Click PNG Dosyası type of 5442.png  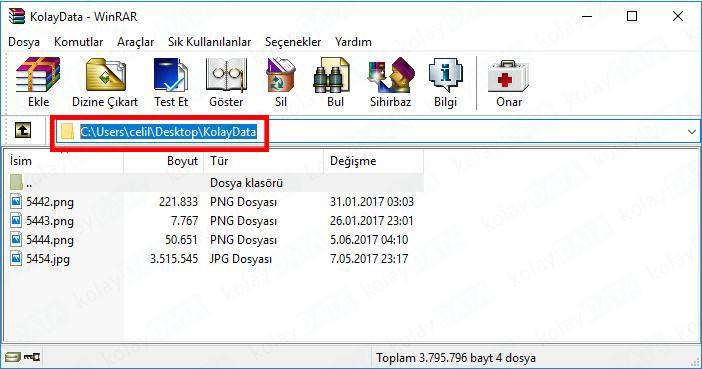click(244, 202)
